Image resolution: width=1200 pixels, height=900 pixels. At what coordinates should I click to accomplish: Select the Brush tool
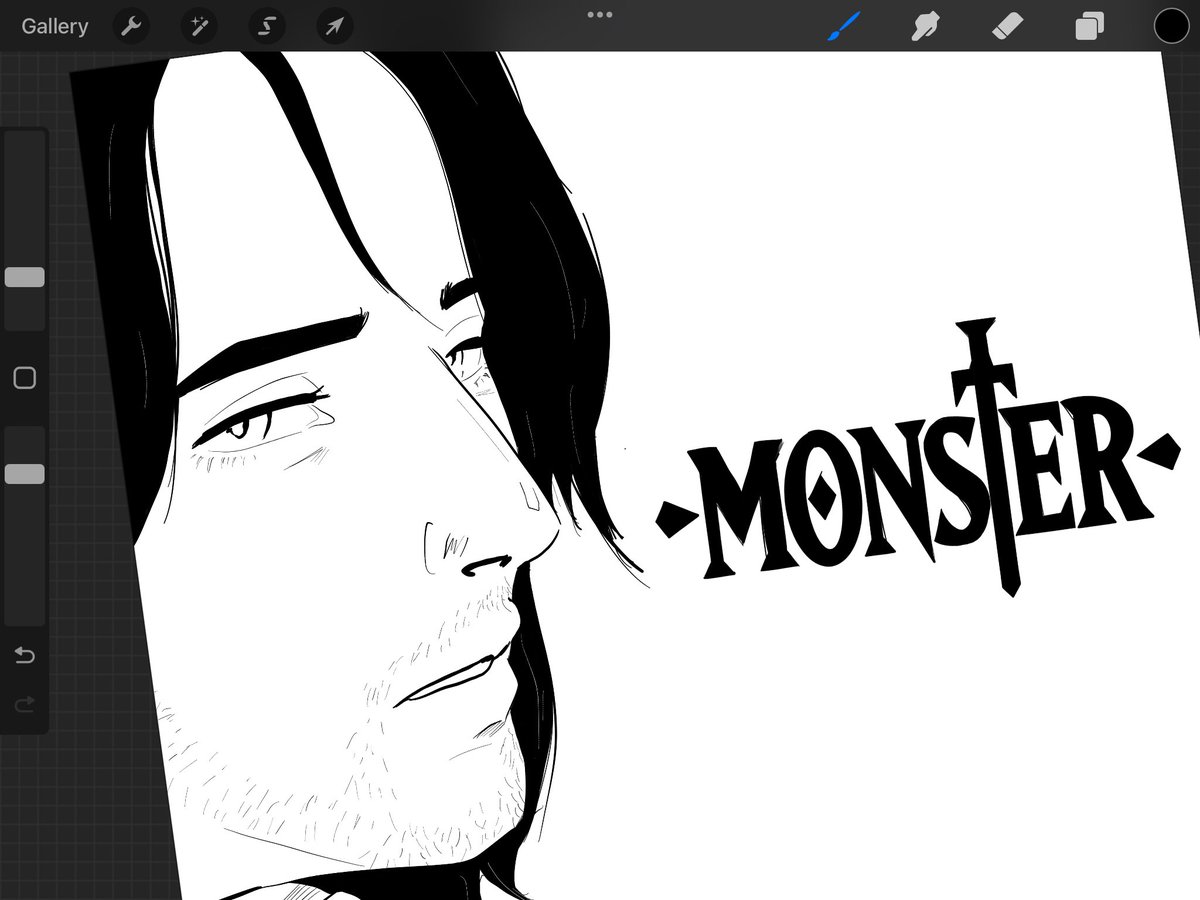click(x=844, y=26)
